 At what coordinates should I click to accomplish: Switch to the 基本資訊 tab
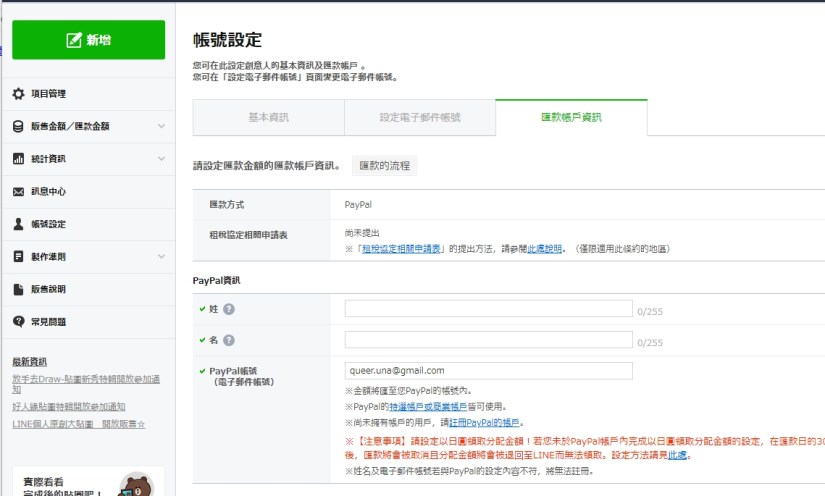pyautogui.click(x=268, y=118)
